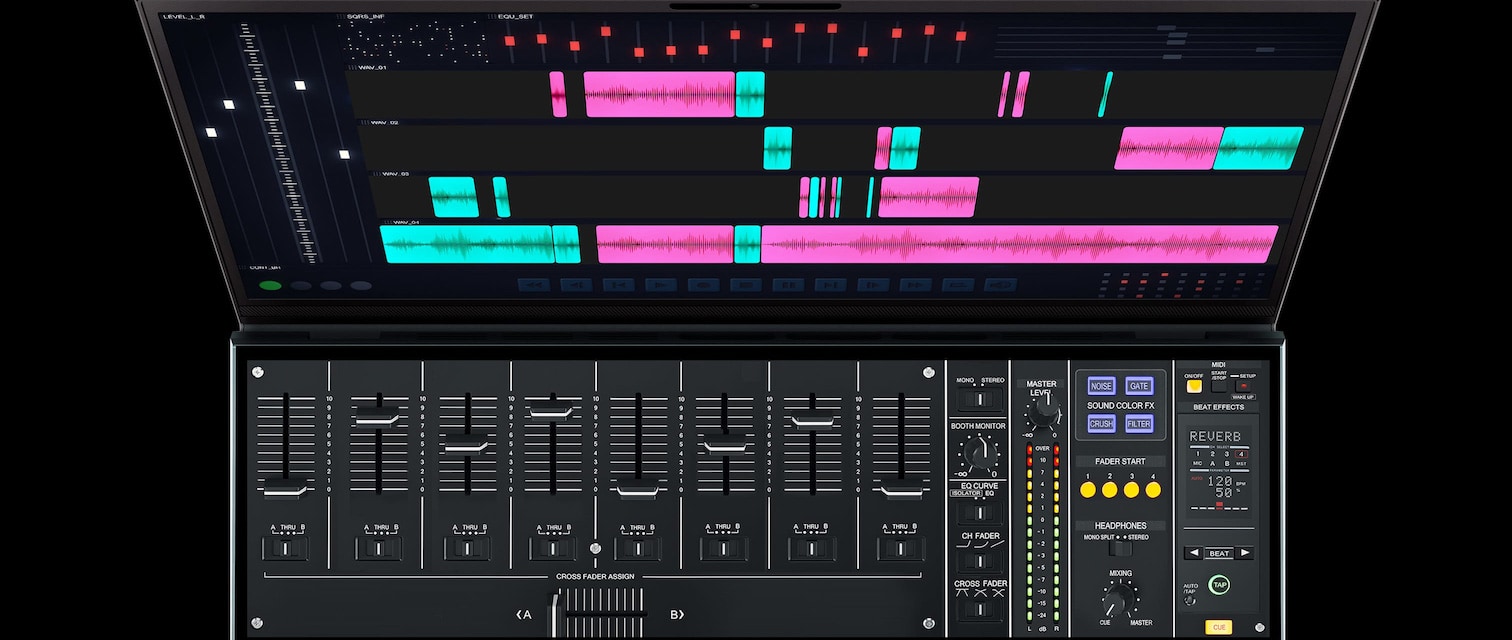This screenshot has width=1512, height=640.
Task: Activate the NOISE sound color FX button
Action: 1101,386
